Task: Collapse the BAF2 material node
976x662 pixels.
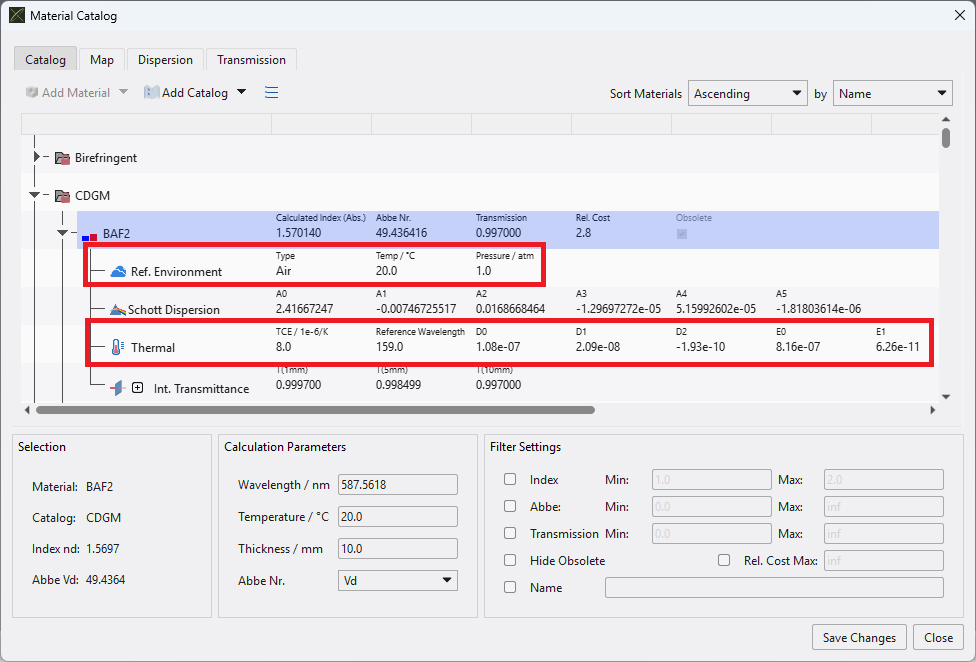Action: (62, 233)
